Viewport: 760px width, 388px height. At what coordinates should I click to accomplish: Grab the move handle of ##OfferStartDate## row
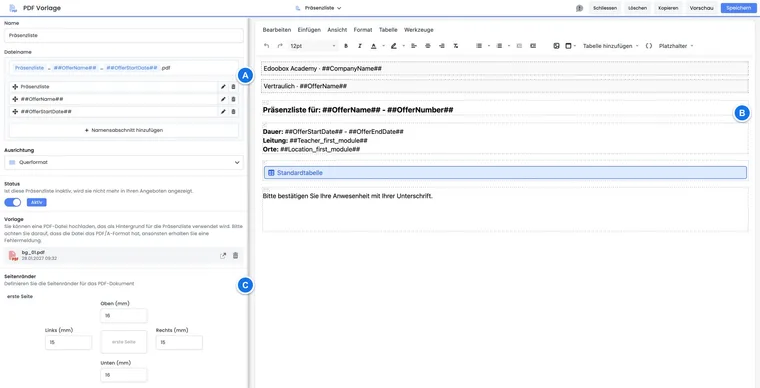coord(15,112)
